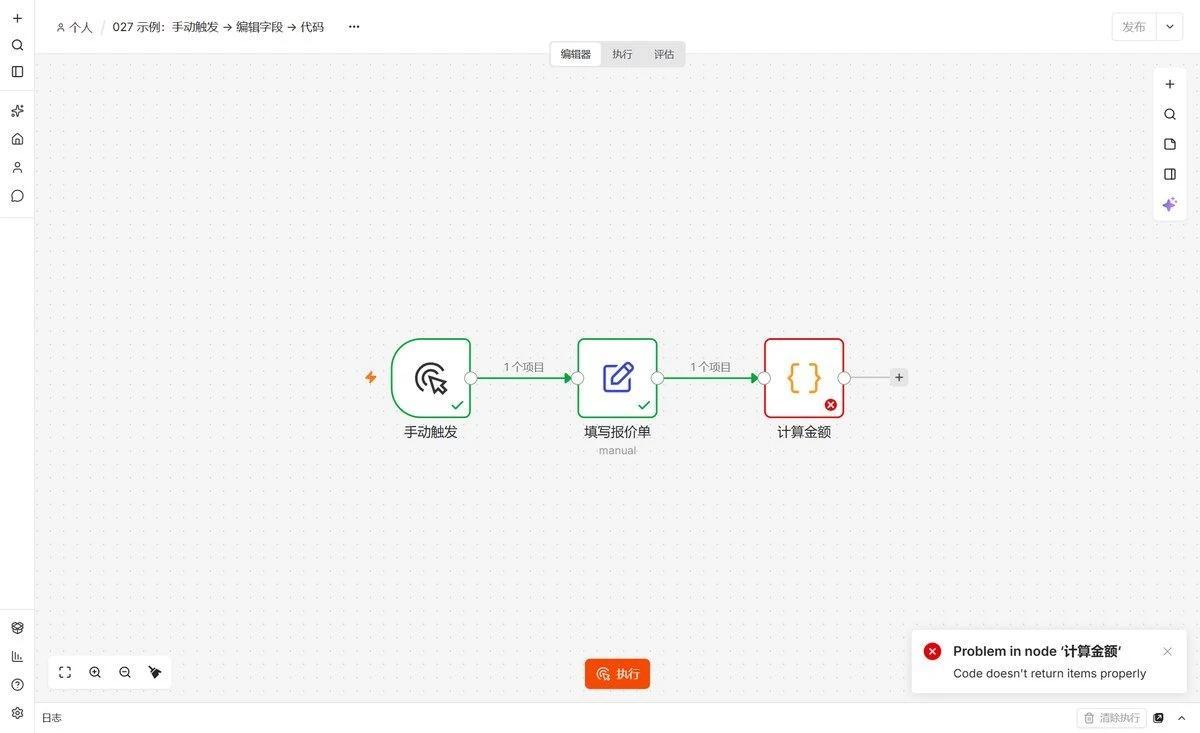Switch to the 执行 tab
Viewport: 1200px width, 733px height.
(x=622, y=54)
